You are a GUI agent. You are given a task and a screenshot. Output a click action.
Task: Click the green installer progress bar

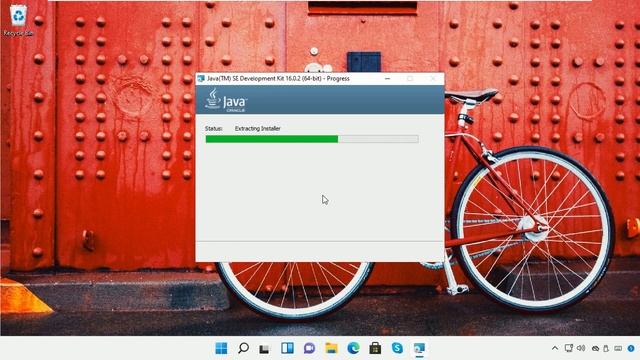tap(312, 139)
